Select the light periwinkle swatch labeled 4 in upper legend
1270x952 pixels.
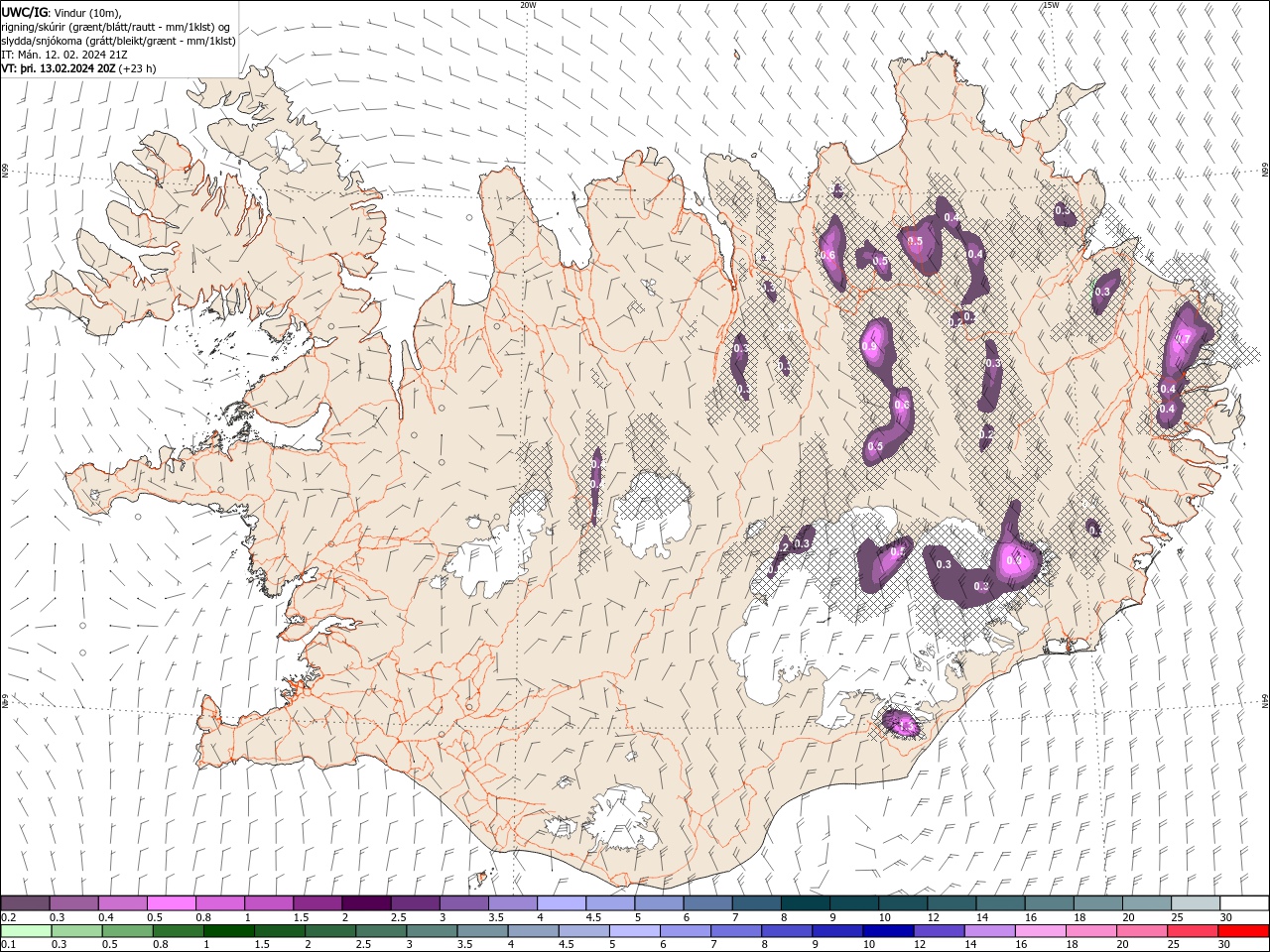(x=562, y=902)
